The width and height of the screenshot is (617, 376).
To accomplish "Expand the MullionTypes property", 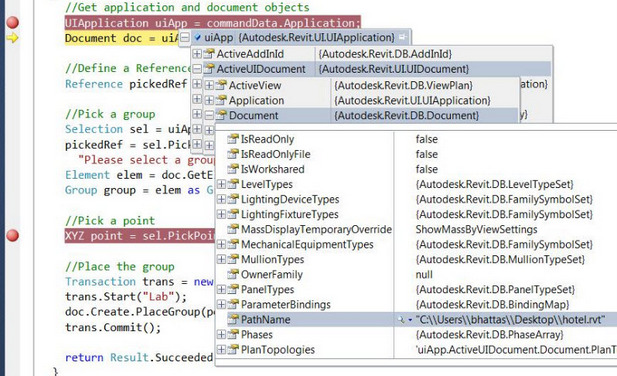I will 221,259.
